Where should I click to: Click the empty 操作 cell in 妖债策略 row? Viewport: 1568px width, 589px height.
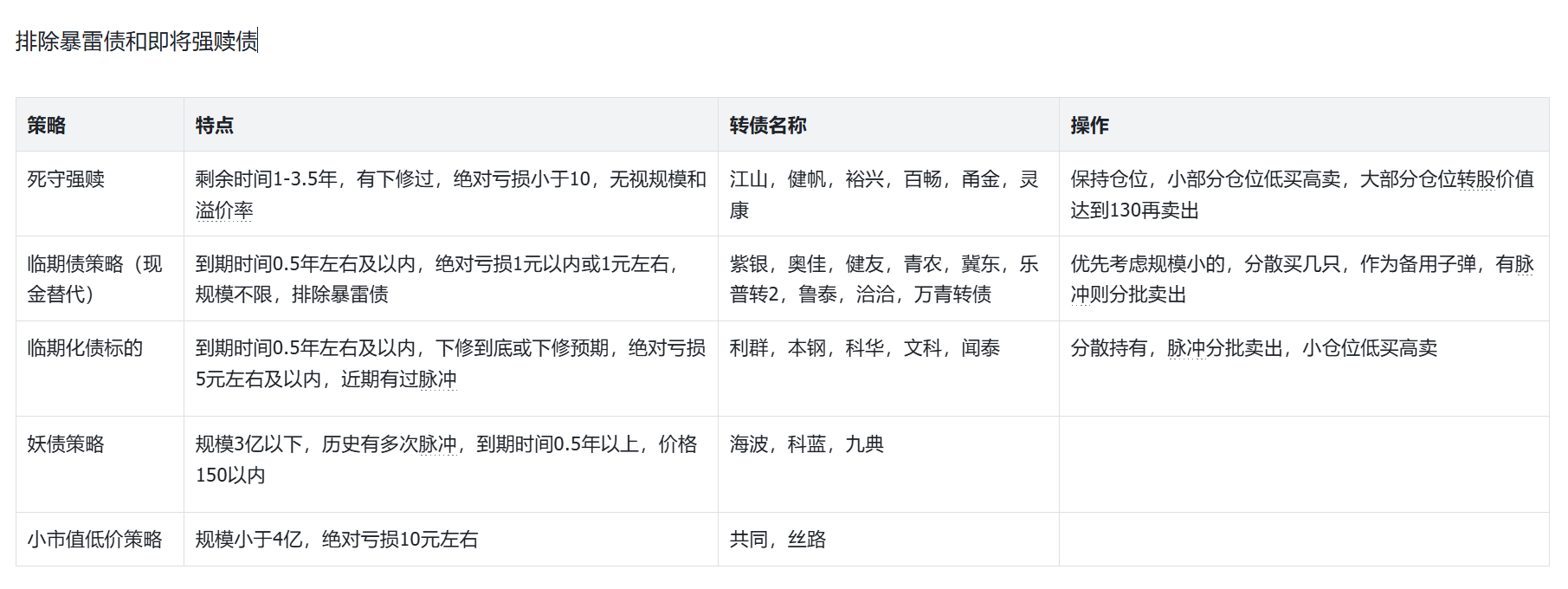[1303, 463]
